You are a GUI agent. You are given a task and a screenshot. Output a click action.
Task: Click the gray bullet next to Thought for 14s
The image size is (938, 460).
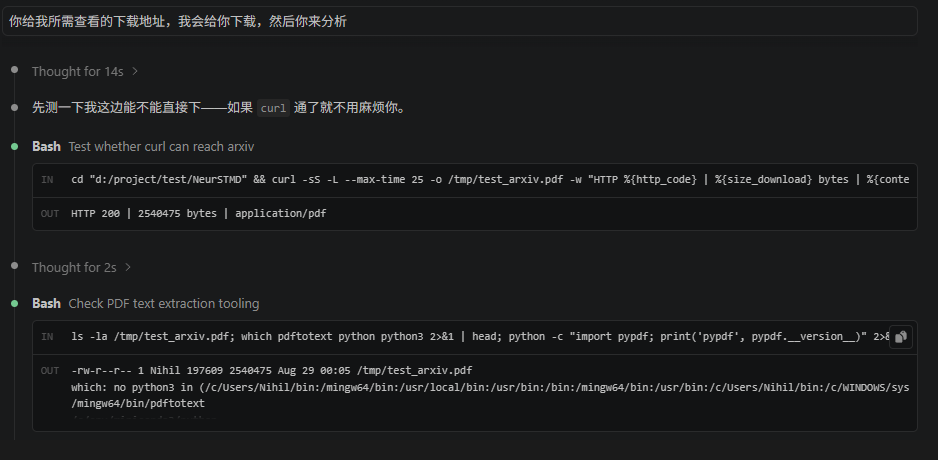pyautogui.click(x=14, y=70)
